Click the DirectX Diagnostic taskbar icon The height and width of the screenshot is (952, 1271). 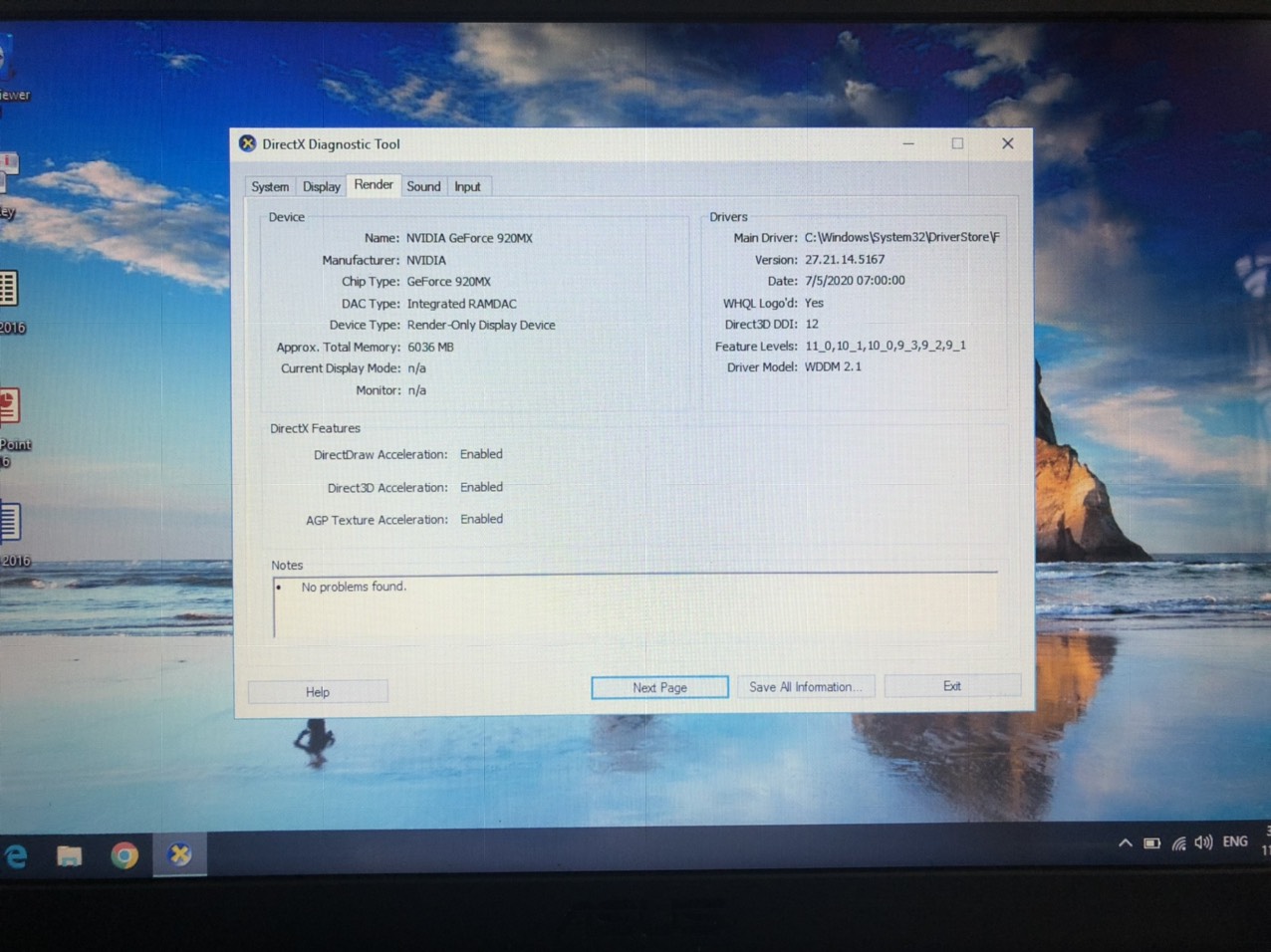[180, 854]
